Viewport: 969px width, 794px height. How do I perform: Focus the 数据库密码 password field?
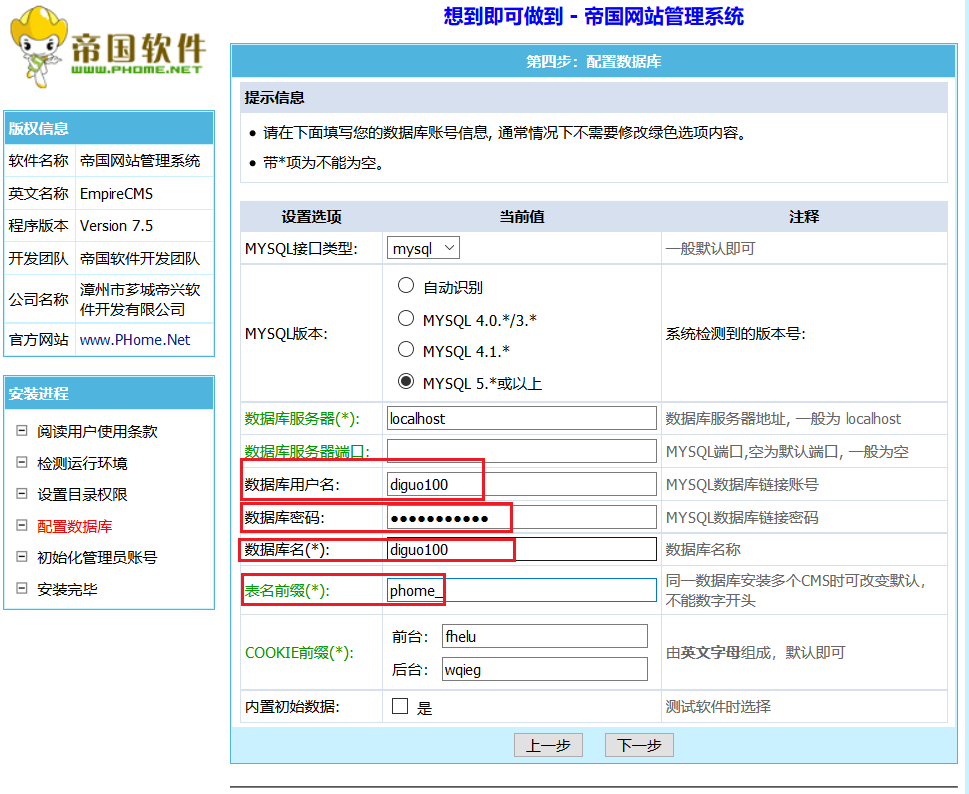click(522, 517)
